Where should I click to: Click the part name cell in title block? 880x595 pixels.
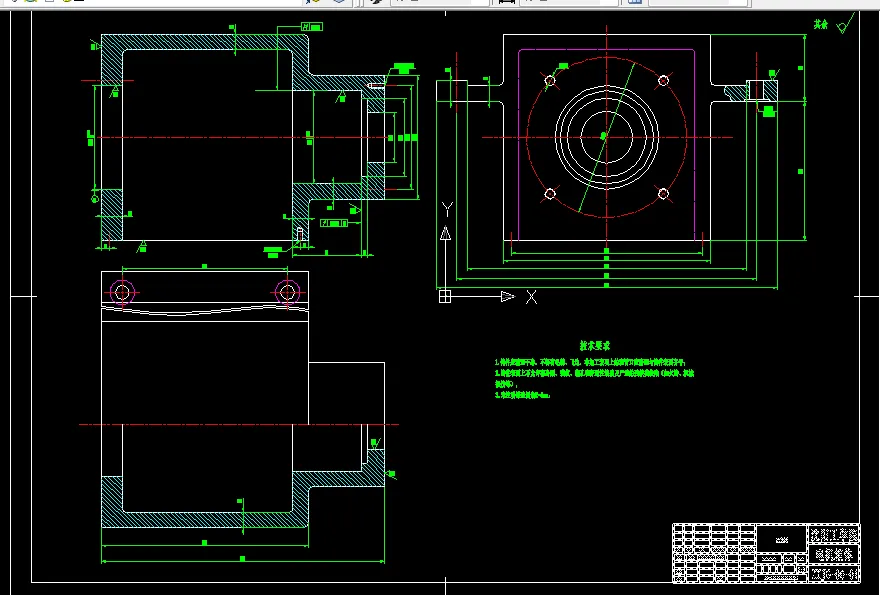point(834,555)
